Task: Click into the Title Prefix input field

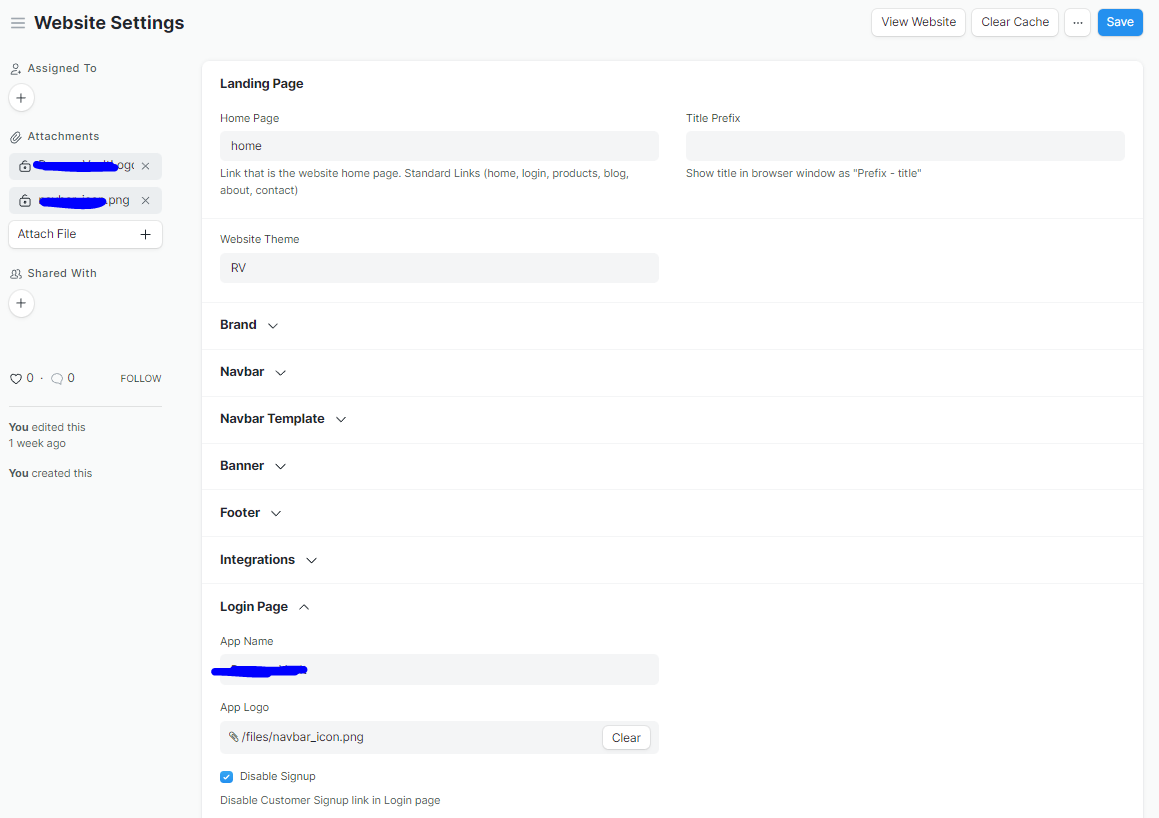Action: click(x=904, y=146)
